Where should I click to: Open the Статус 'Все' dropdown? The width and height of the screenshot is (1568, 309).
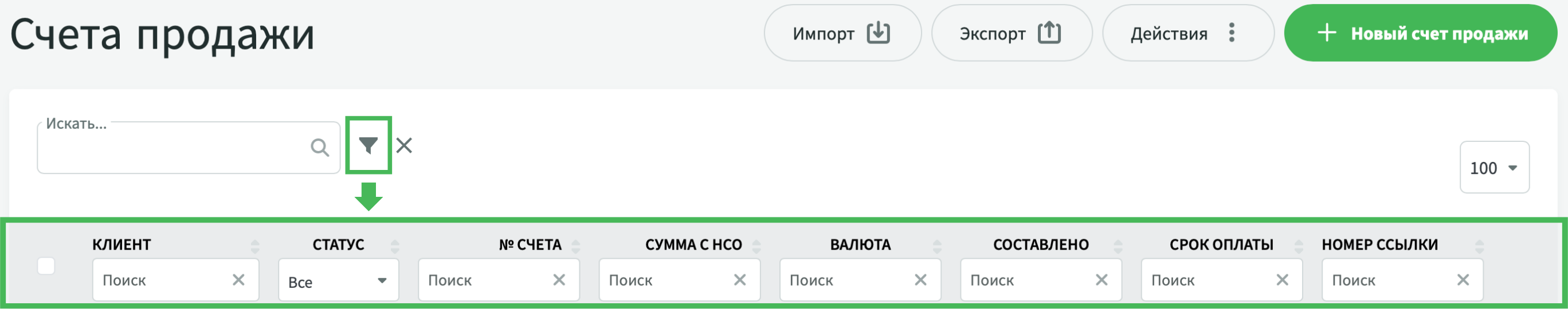pyautogui.click(x=339, y=280)
